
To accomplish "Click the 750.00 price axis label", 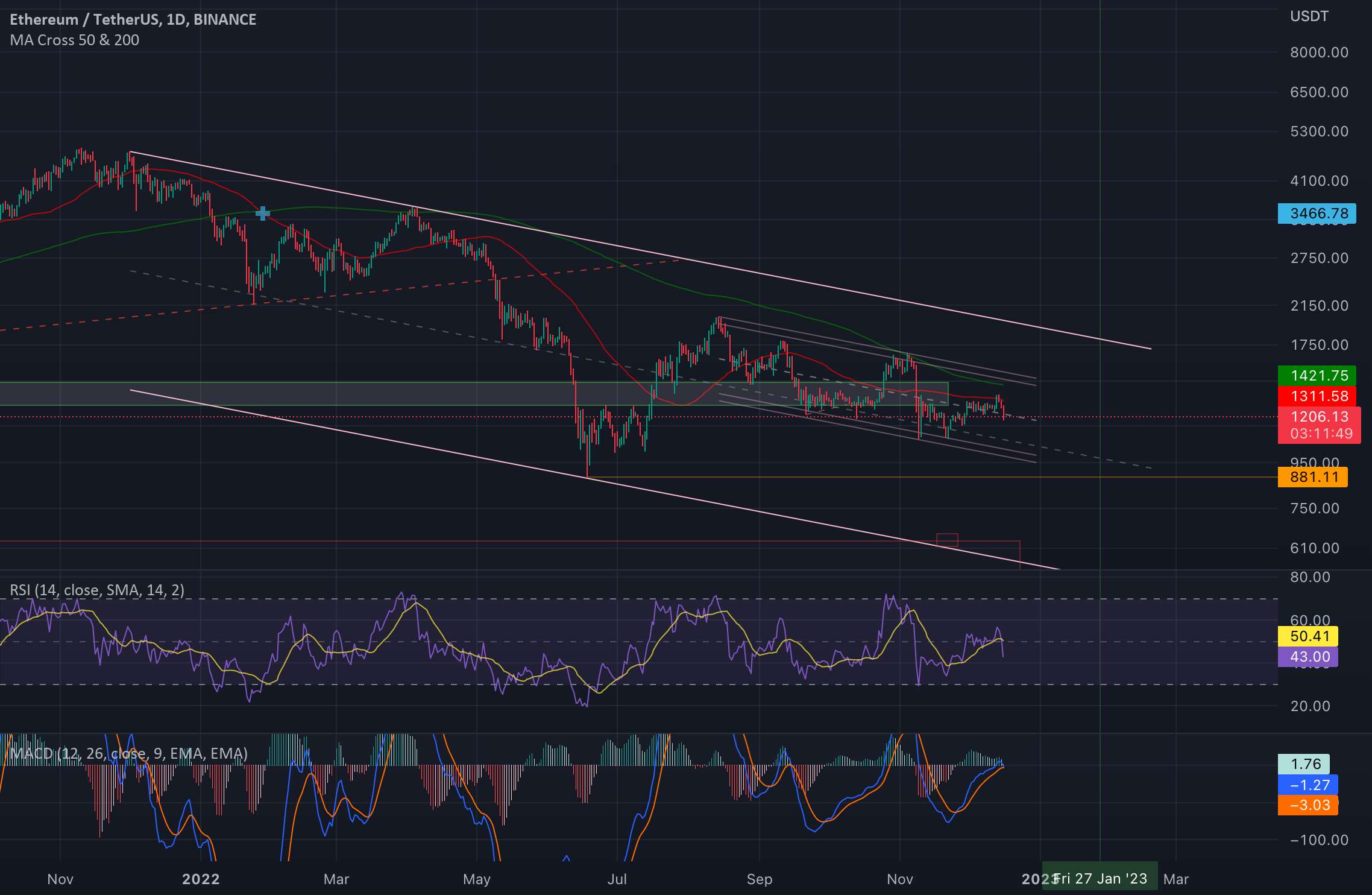I will click(1315, 508).
